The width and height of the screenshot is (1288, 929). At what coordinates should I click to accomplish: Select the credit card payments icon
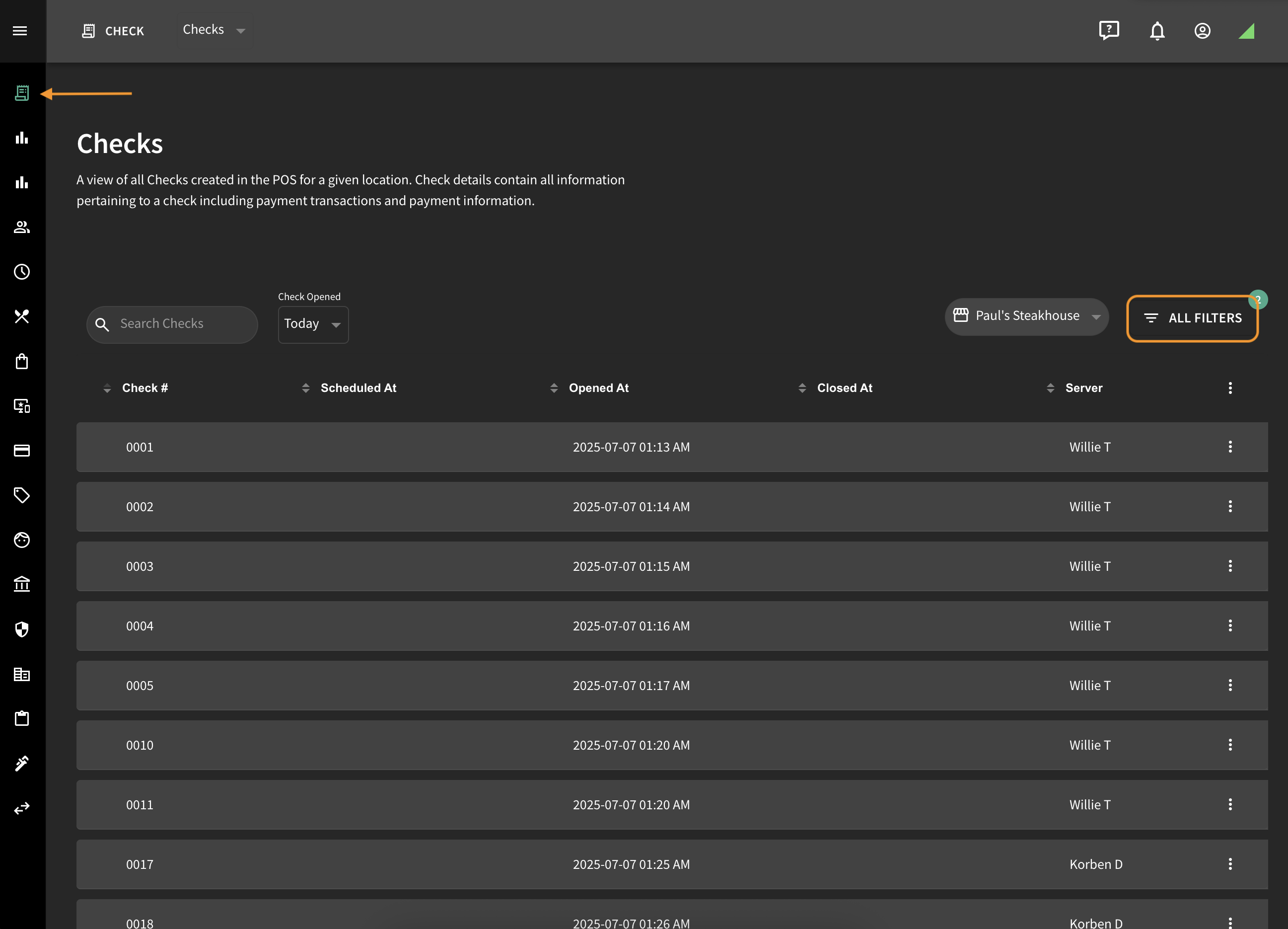[x=21, y=451]
